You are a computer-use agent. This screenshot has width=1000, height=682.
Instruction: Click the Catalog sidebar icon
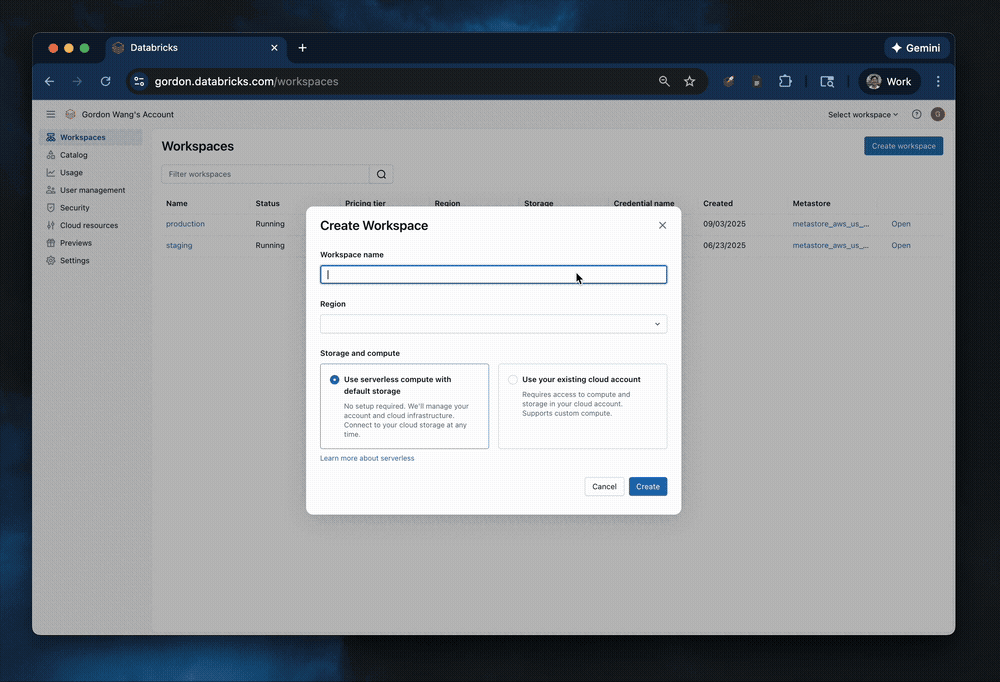(50, 155)
